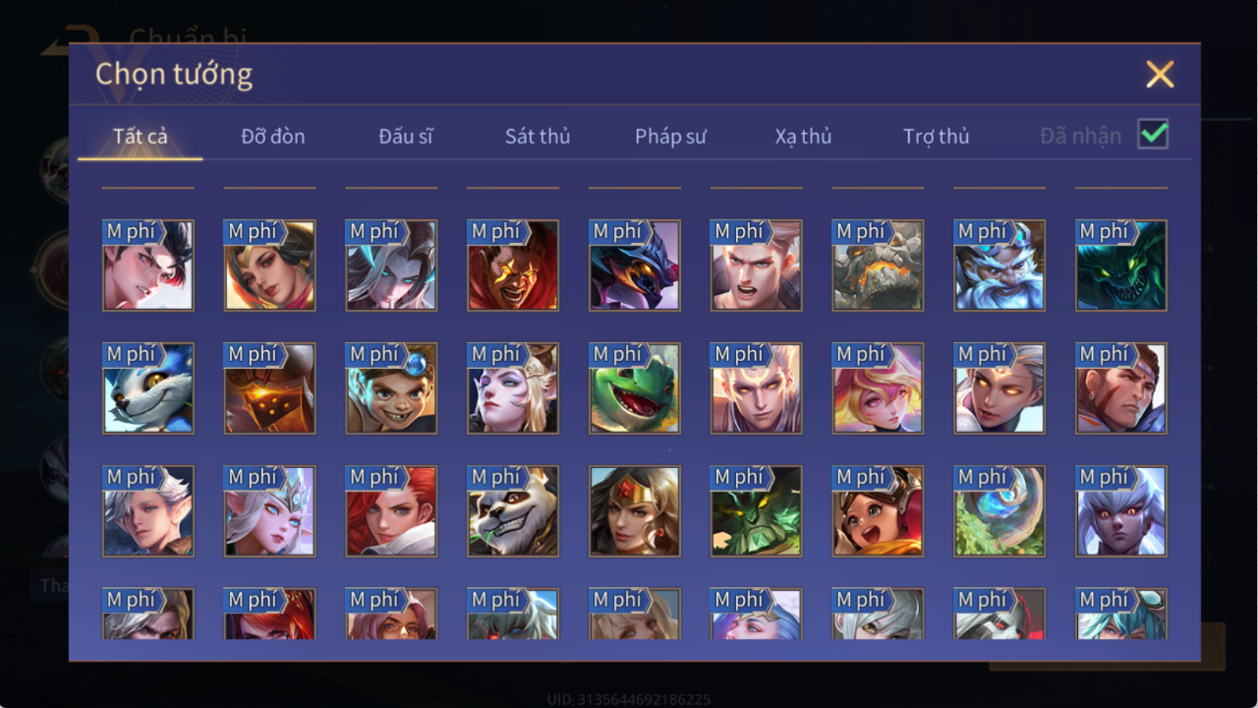This screenshot has height=708, width=1258.
Task: Select the Wonder Woman hero portrait
Action: click(635, 511)
